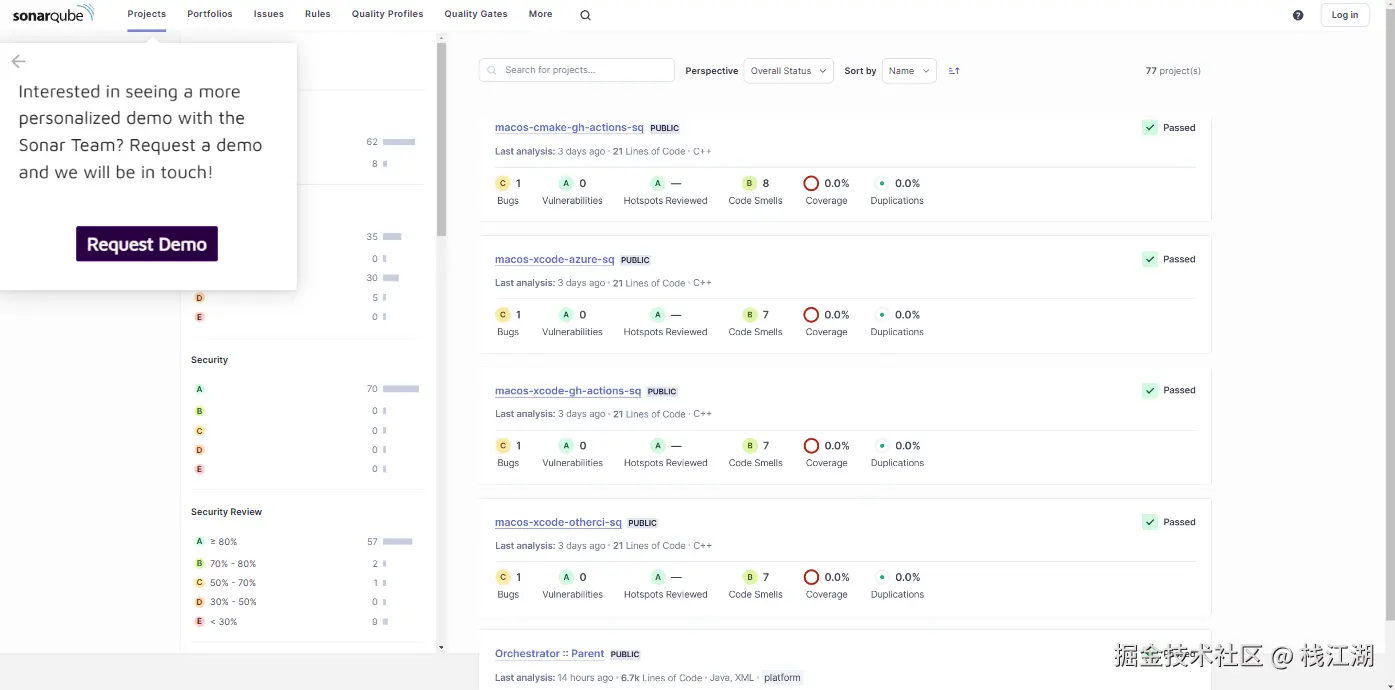Click the filter sidebar scrollbar up arrow
Viewport: 1395px width, 690px height.
tap(441, 38)
